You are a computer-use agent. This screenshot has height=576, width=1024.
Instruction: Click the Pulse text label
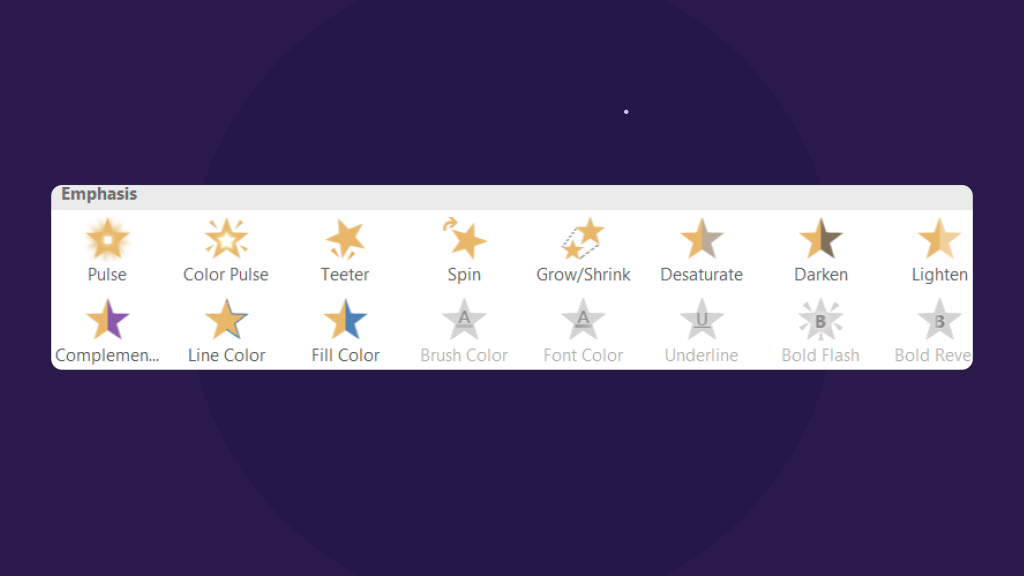click(x=107, y=274)
